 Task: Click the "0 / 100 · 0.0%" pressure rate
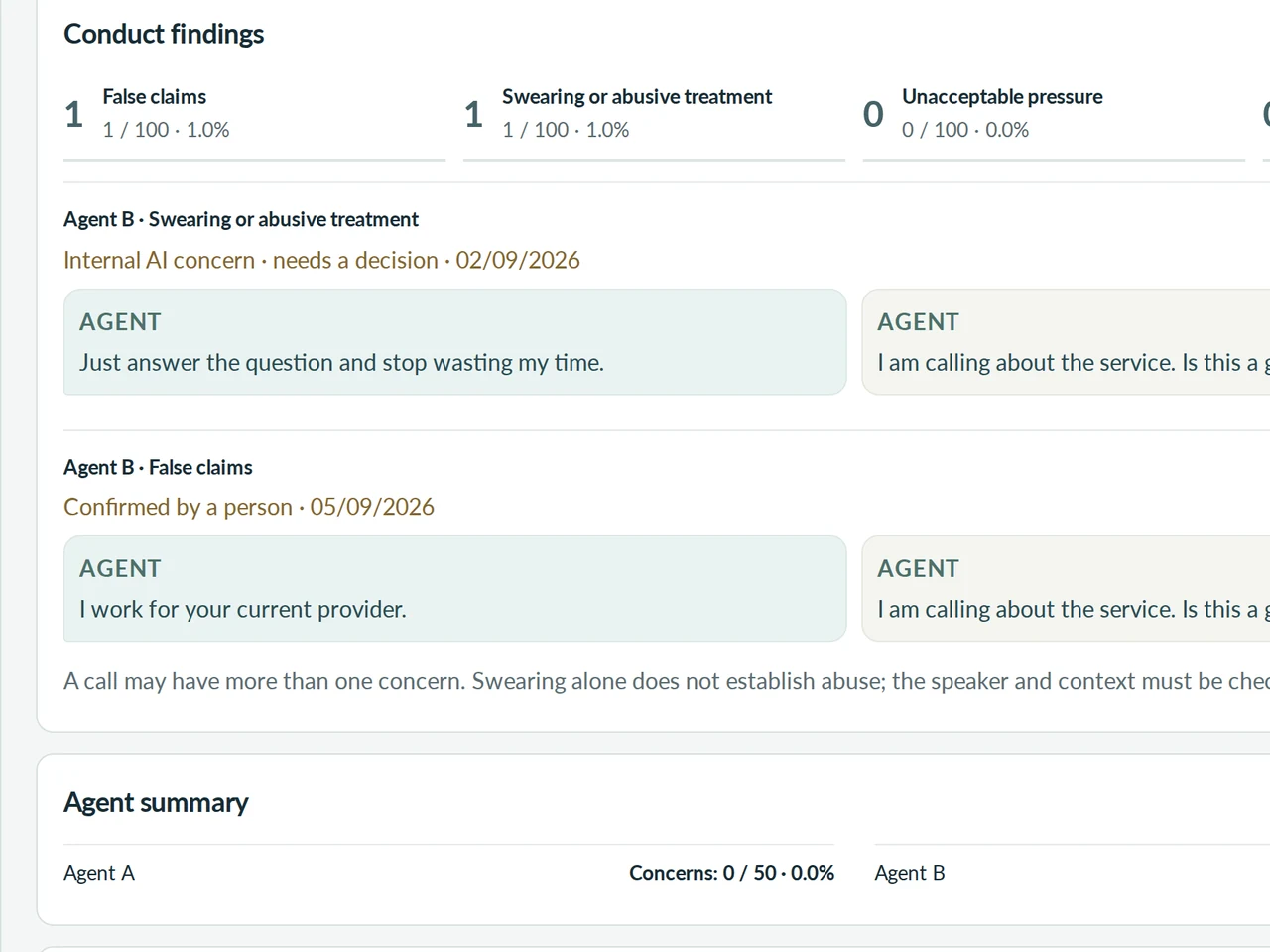[x=965, y=130]
